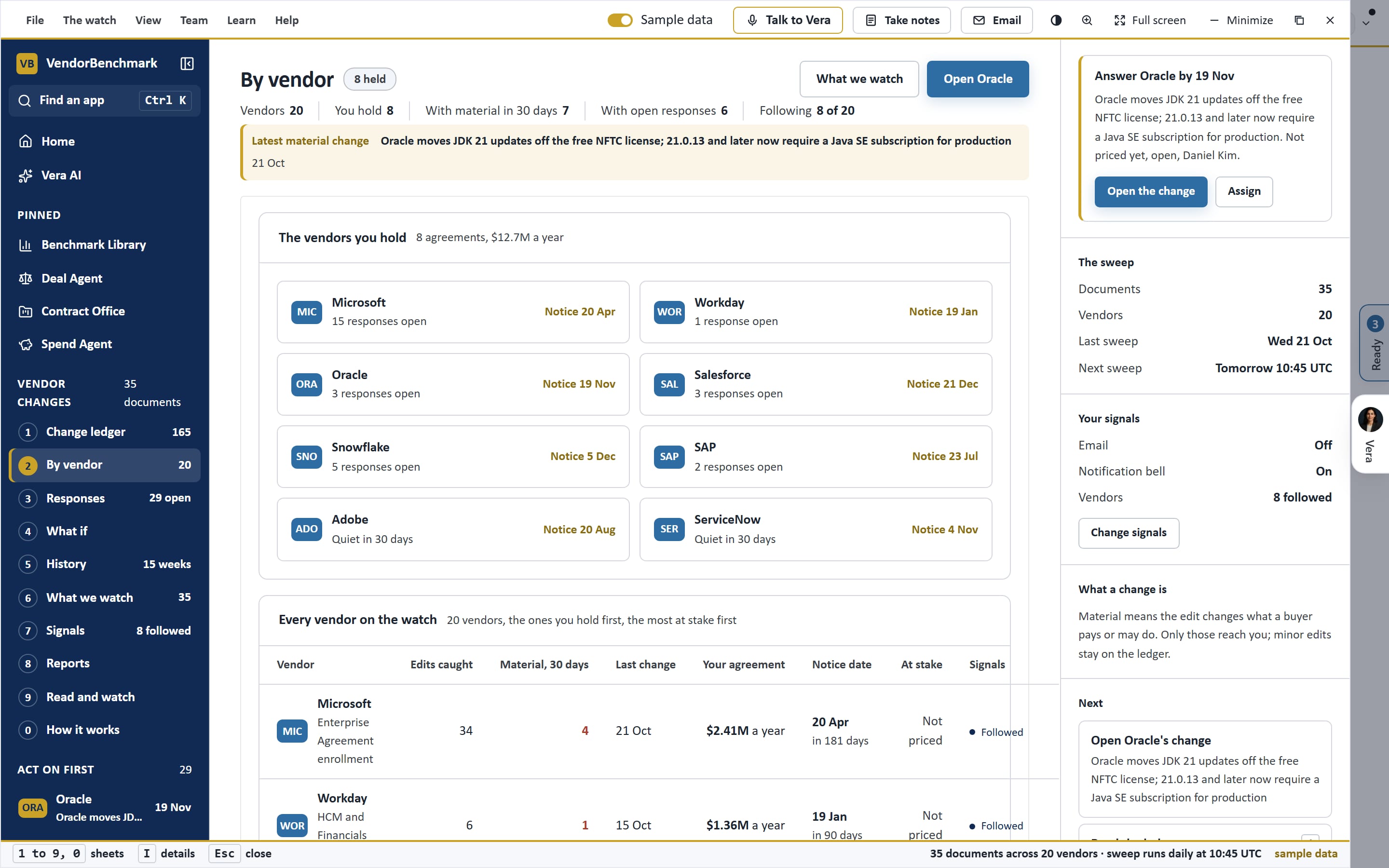Open the Ready side tab
Screen dimensions: 1389x868
(1375, 343)
